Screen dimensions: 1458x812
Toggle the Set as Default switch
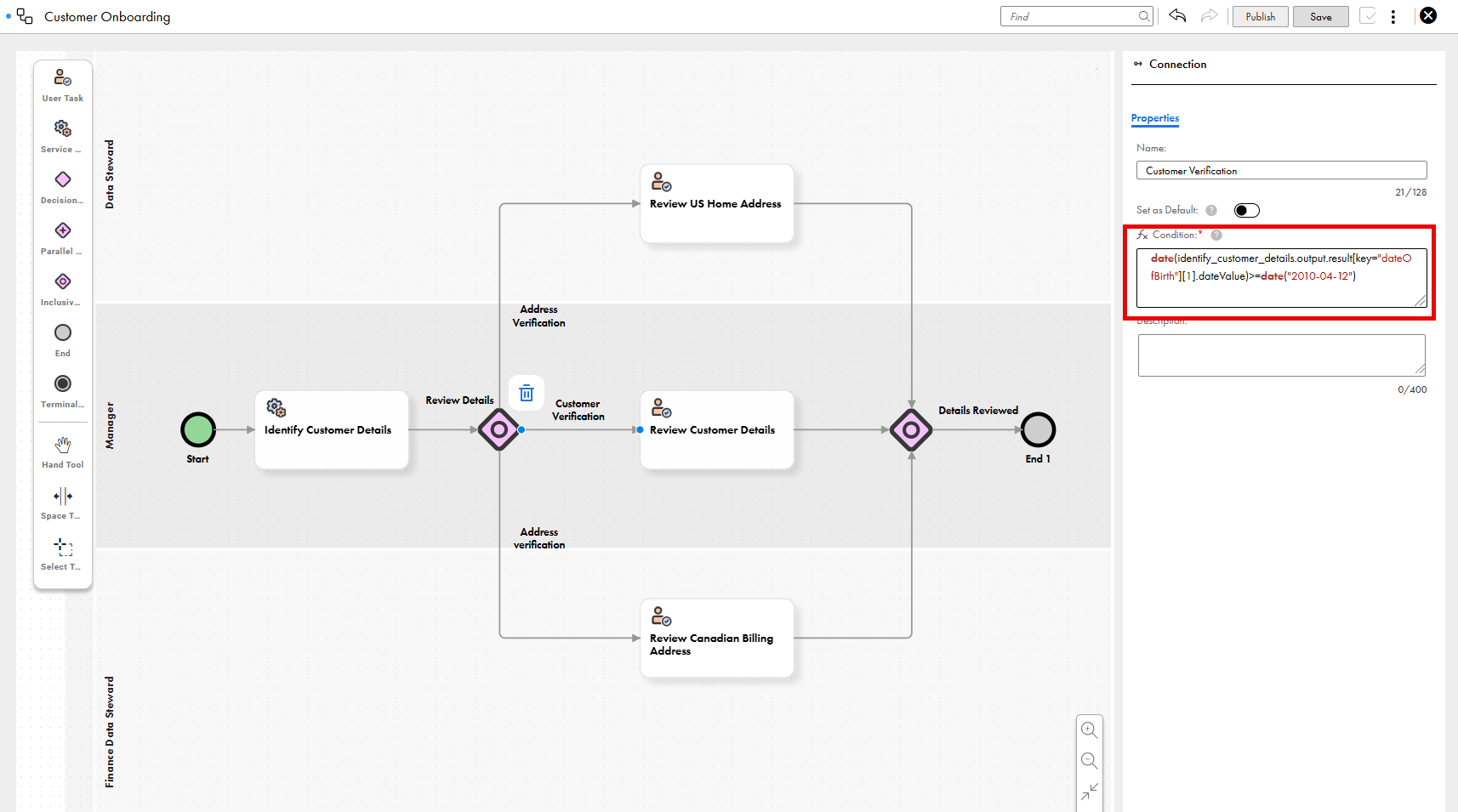(1246, 210)
